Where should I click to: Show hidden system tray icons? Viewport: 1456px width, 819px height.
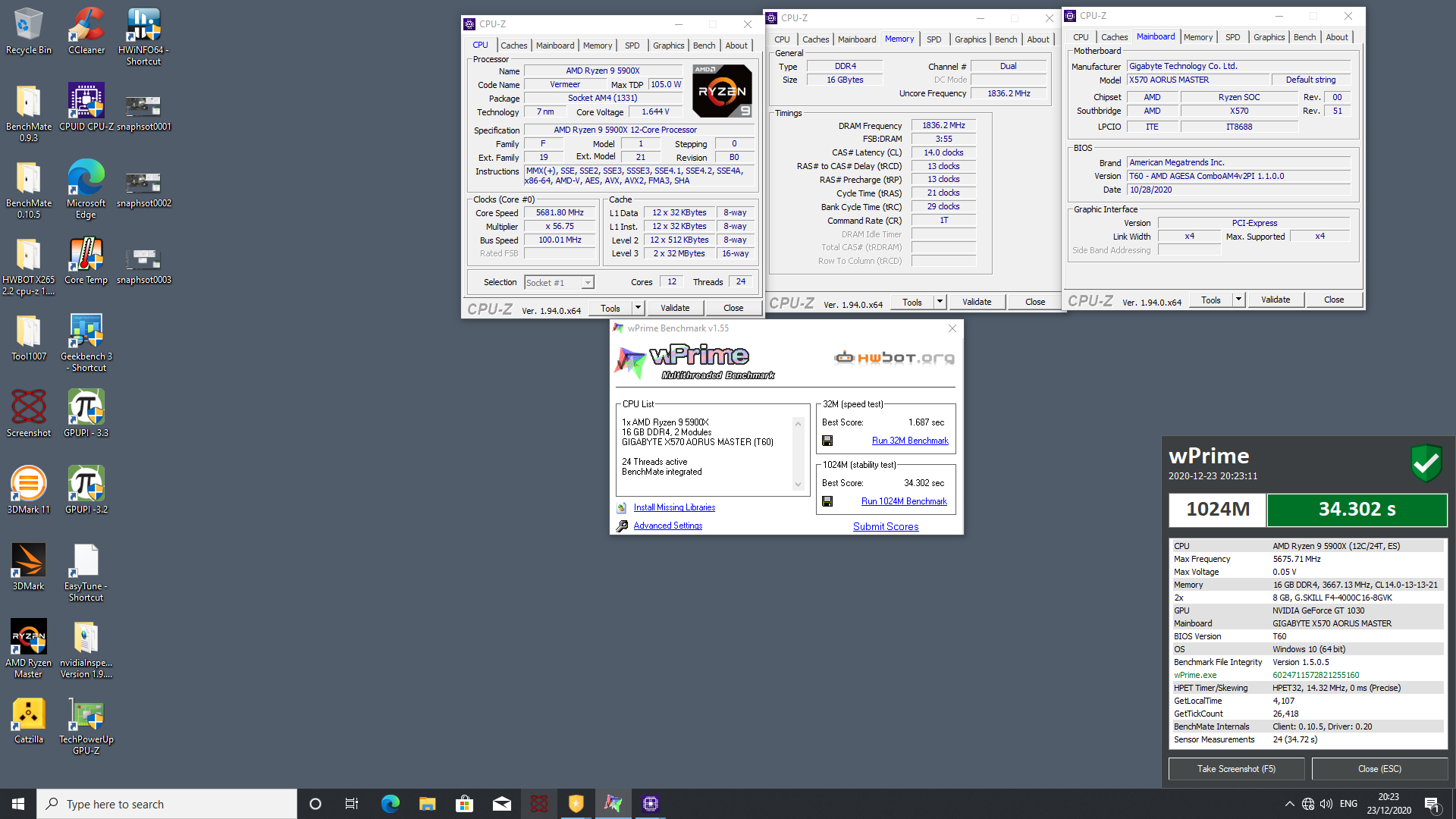pos(1289,804)
